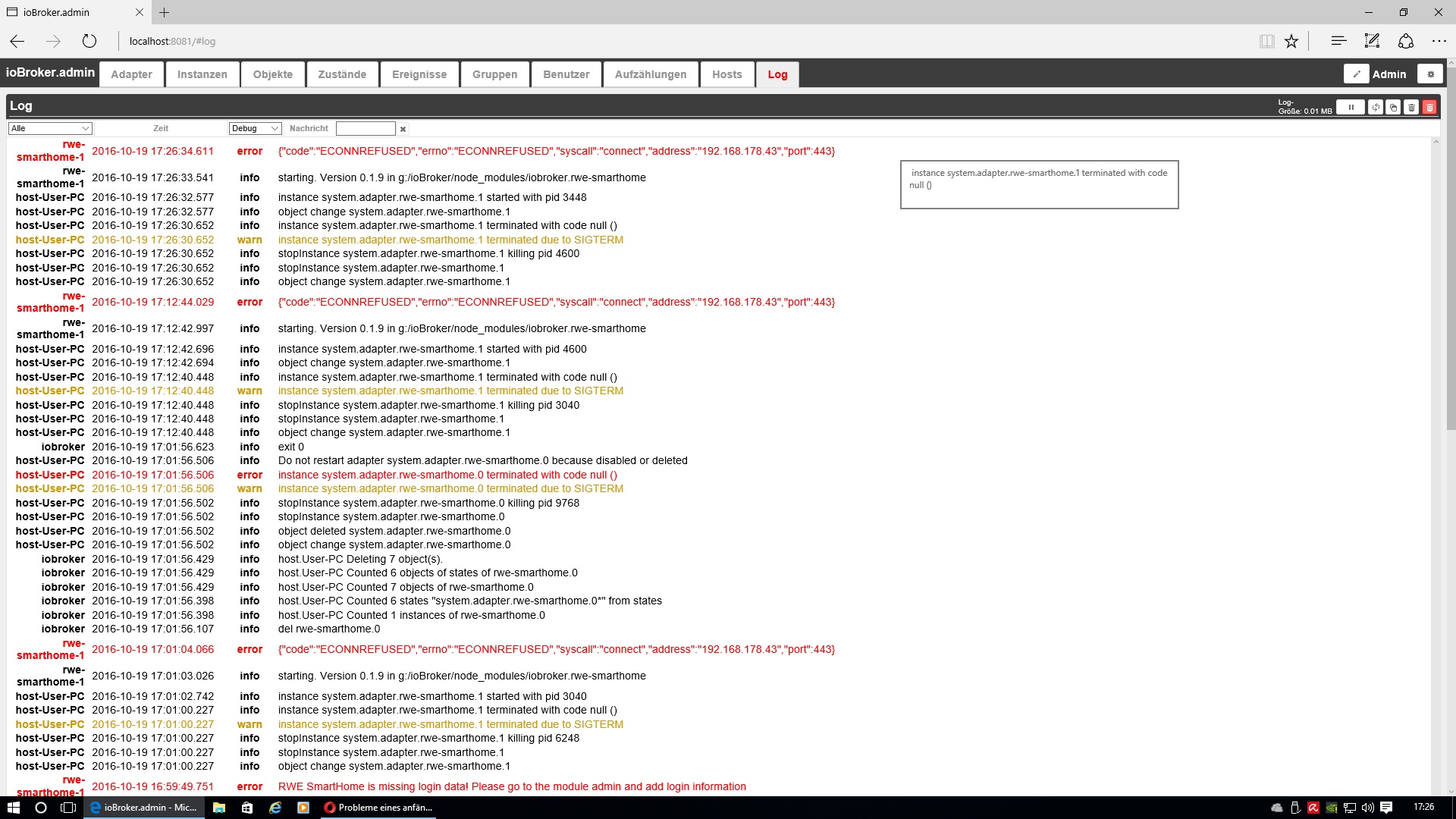Open 'Probleme eines anfän...' taskbar window
Screen dimensions: 1456x819
click(x=379, y=808)
